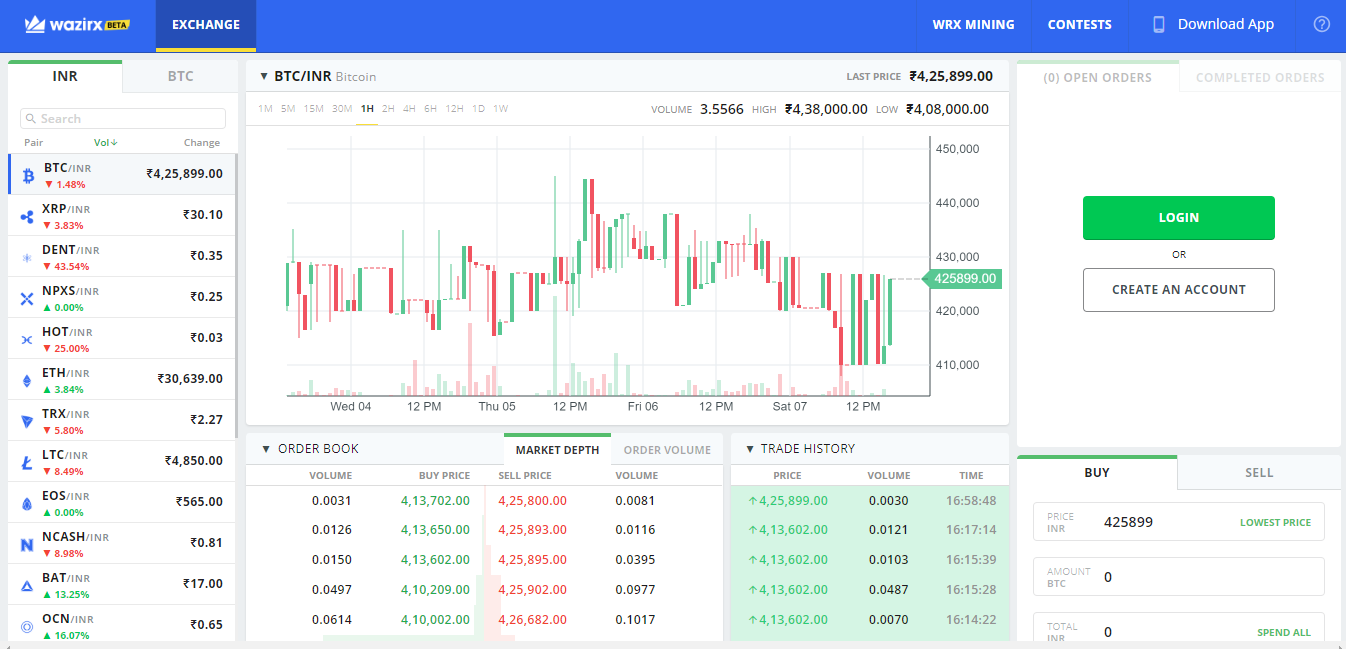Click the BAT coin icon
Screen dimensions: 1346x649
coord(28,586)
